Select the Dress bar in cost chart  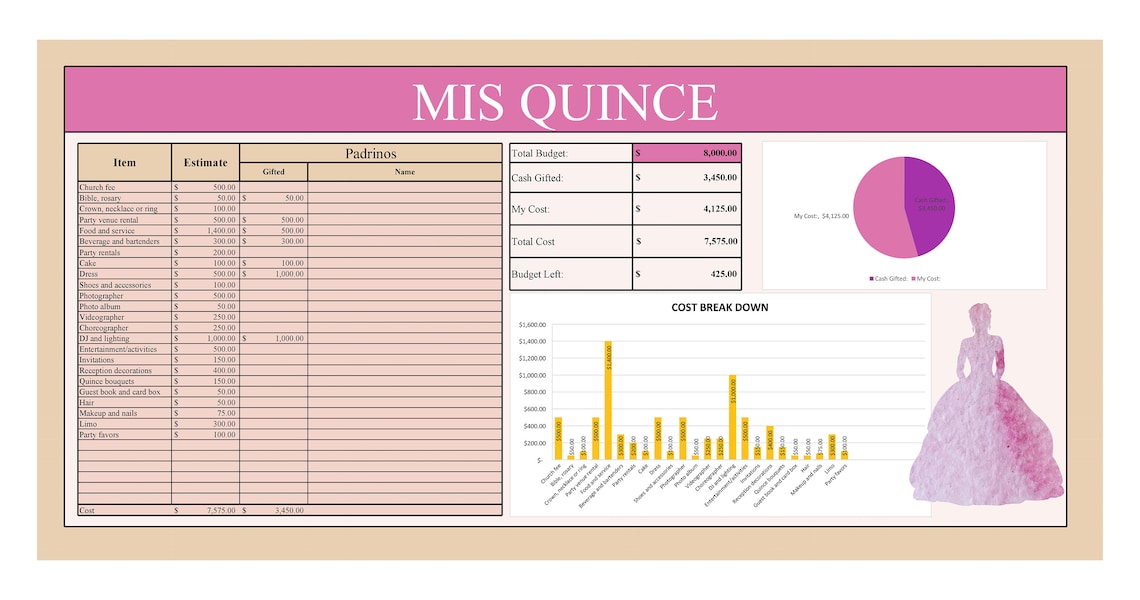pos(657,437)
